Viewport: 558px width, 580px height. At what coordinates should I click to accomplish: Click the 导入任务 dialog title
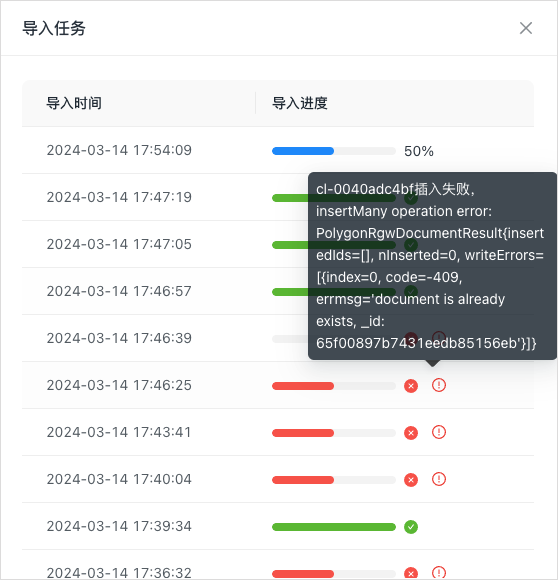point(54,28)
